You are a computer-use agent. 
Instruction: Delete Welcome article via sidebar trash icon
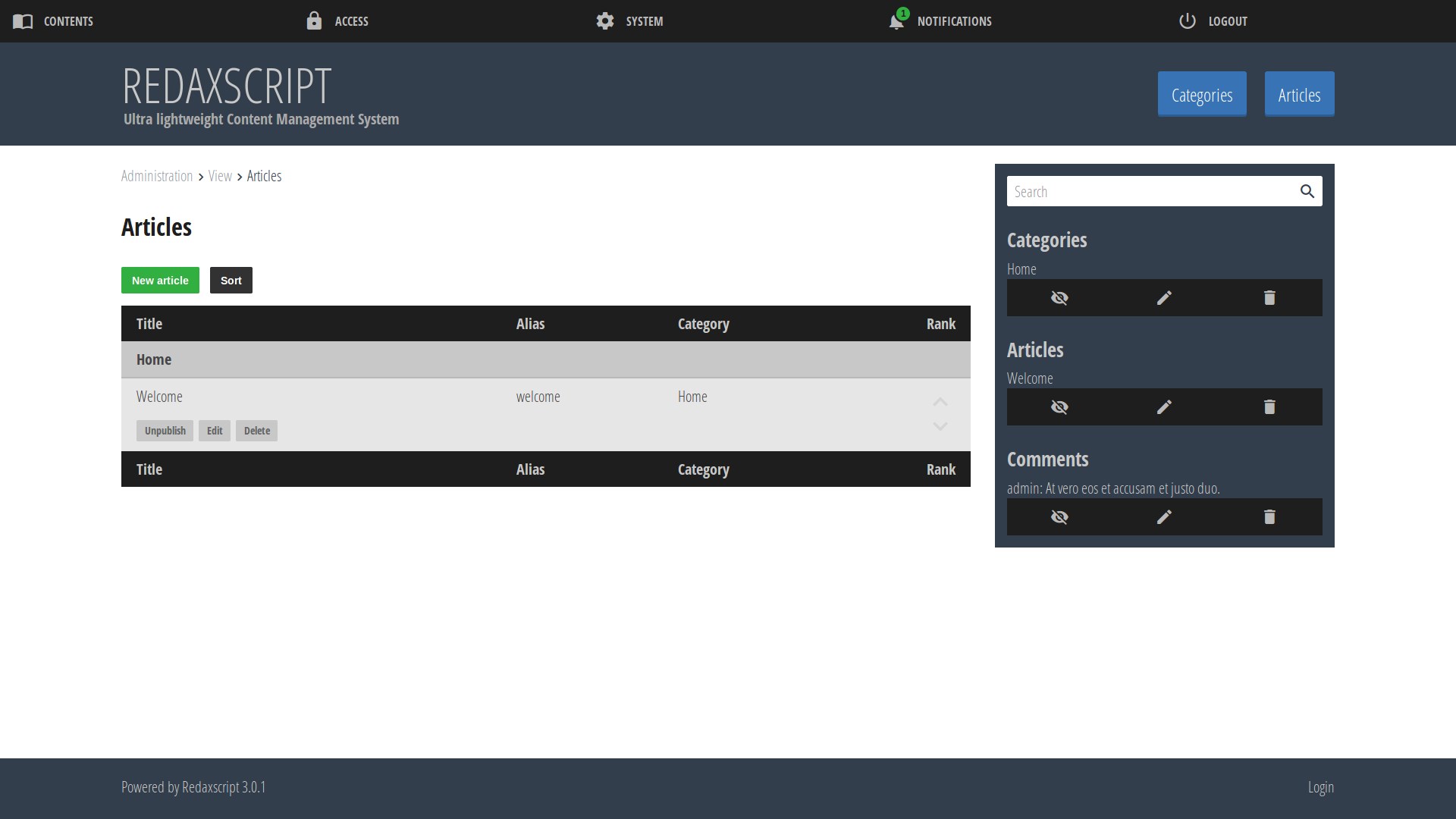coord(1269,407)
